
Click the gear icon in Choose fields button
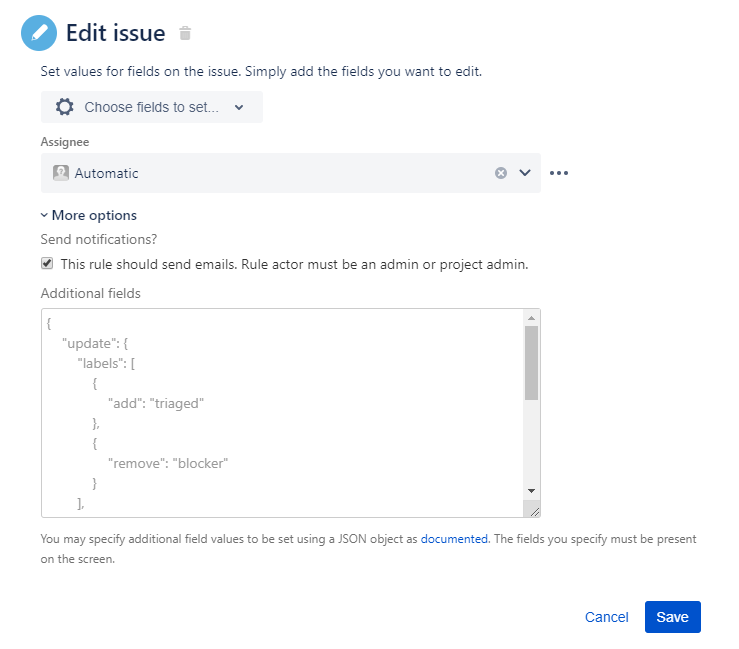tap(65, 107)
